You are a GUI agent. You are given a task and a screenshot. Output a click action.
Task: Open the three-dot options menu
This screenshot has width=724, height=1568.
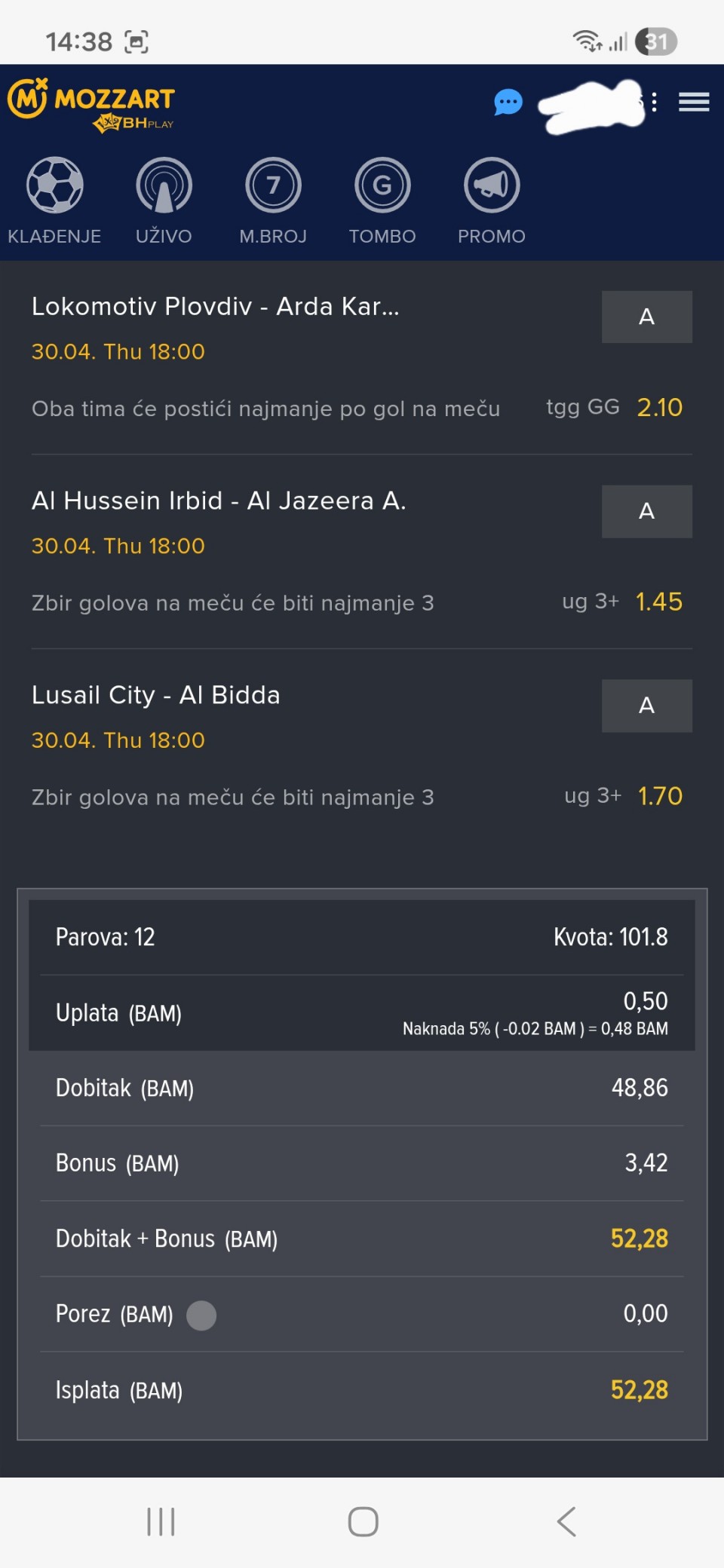[654, 102]
